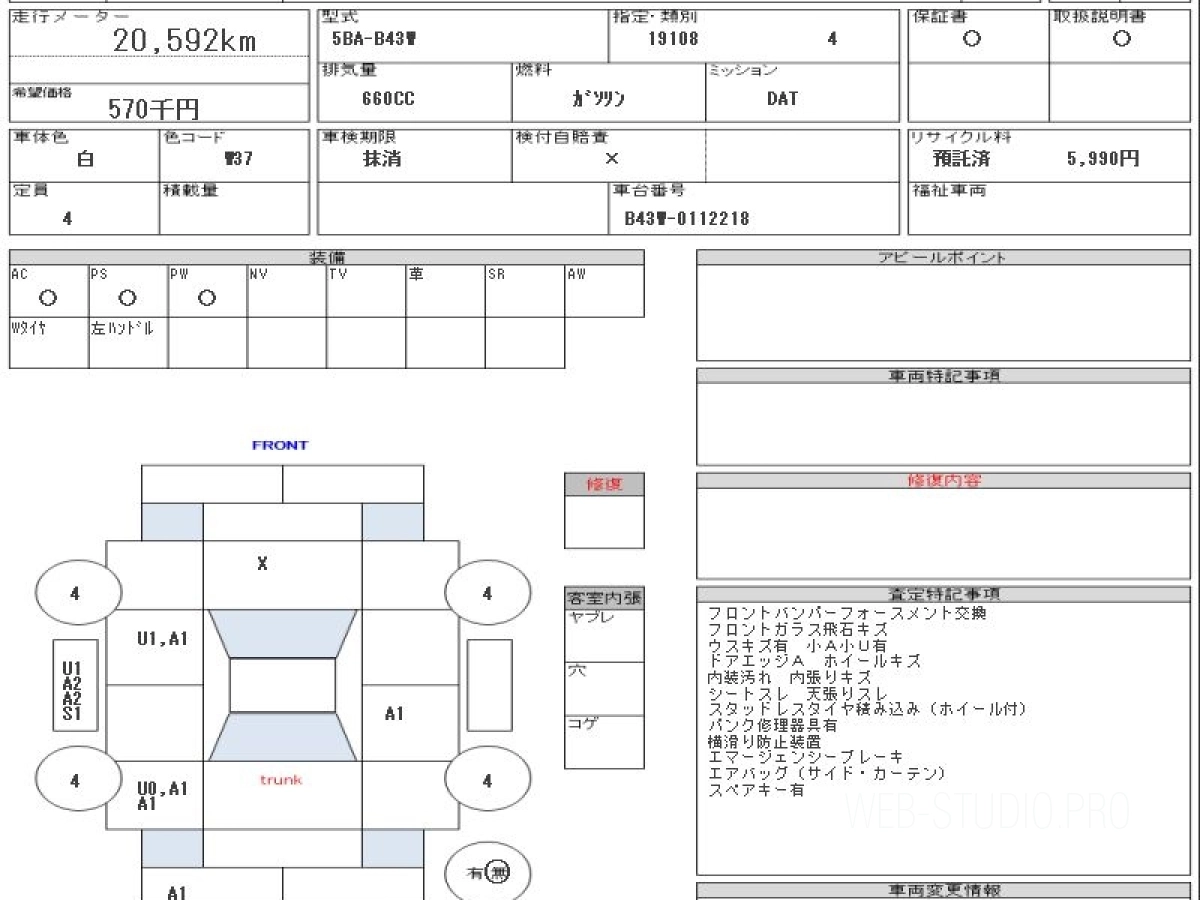The height and width of the screenshot is (900, 1200).
Task: Select the AC equipment circle mark
Action: [47, 298]
